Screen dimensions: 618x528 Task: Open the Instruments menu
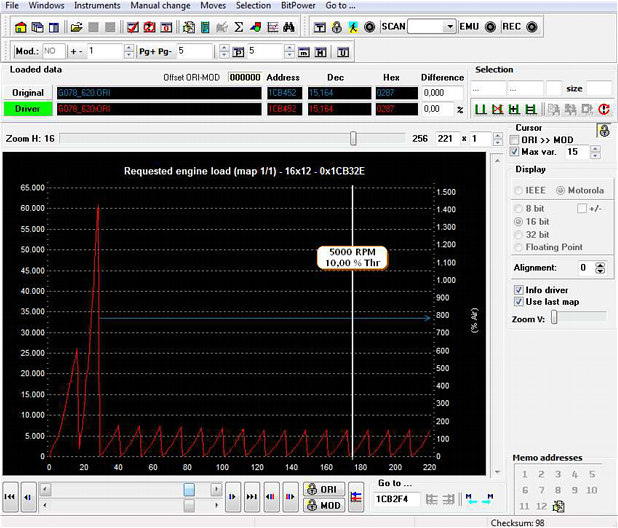coord(97,6)
